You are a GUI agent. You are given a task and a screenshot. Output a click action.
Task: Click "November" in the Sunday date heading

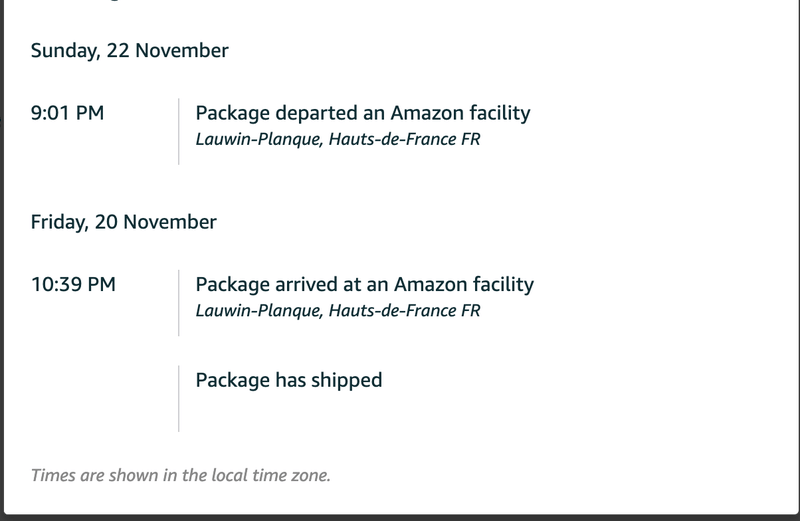(x=182, y=50)
